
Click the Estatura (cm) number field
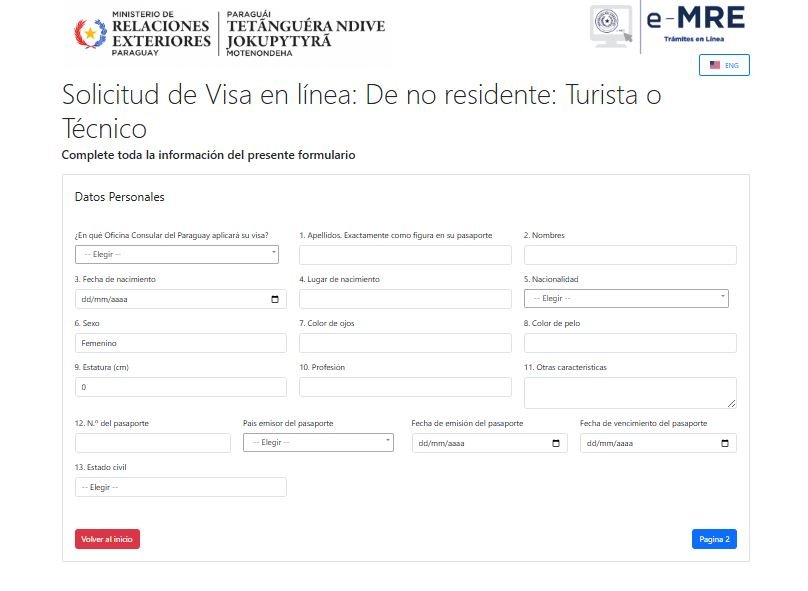coord(180,387)
